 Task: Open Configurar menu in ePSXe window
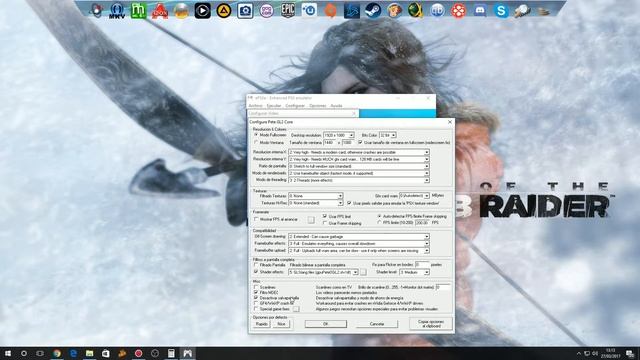(295, 106)
